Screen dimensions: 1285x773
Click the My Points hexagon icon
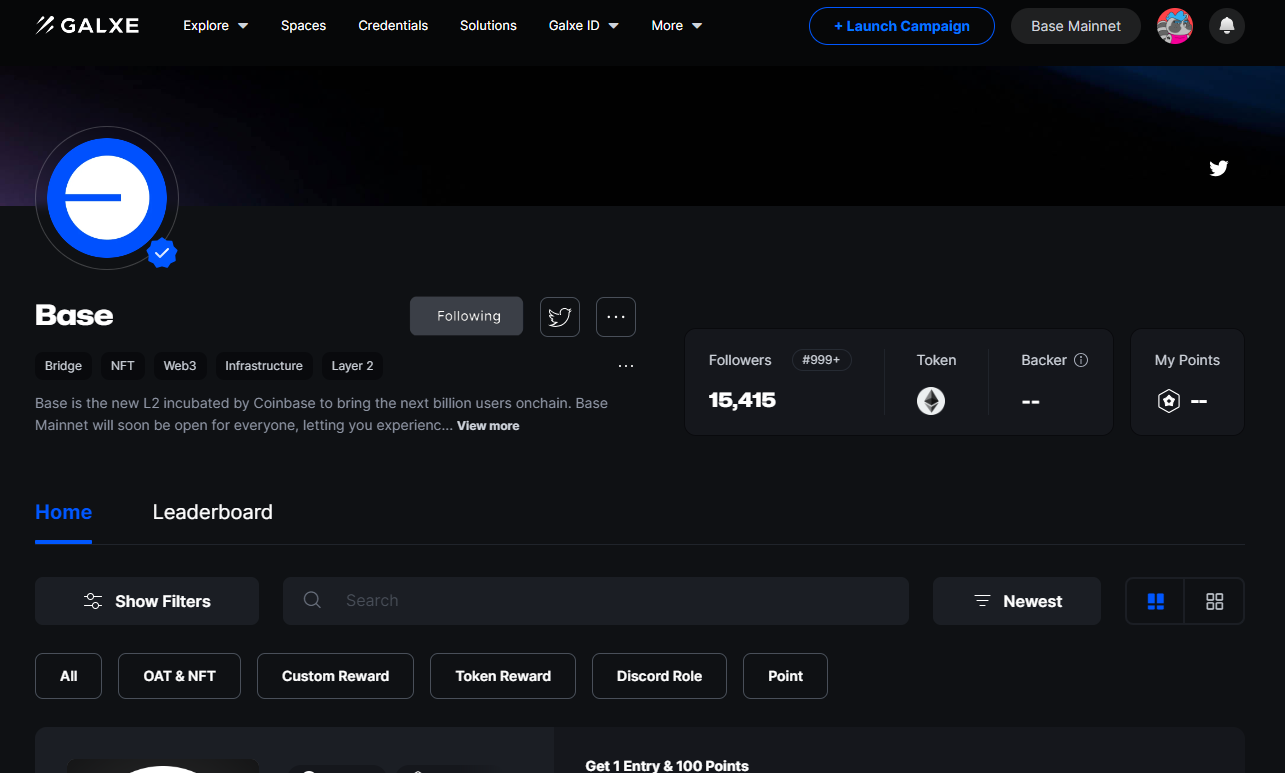coord(1168,401)
